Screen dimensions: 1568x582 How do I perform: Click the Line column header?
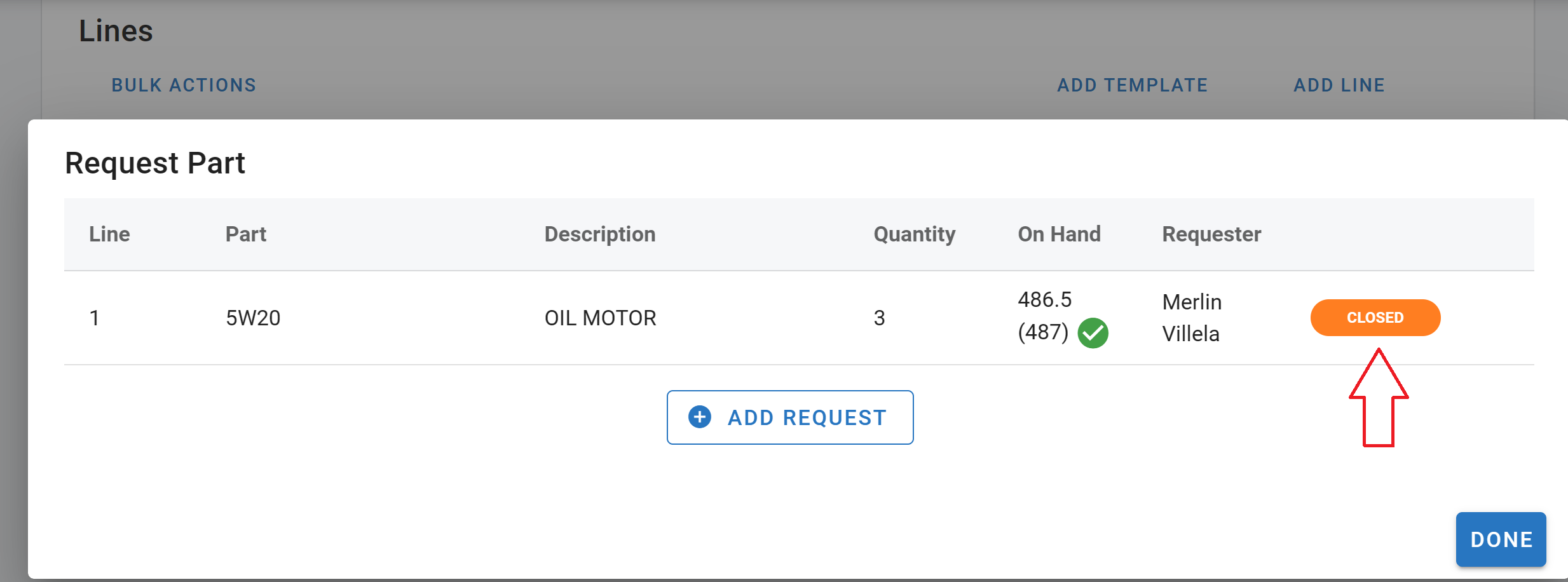(x=109, y=234)
